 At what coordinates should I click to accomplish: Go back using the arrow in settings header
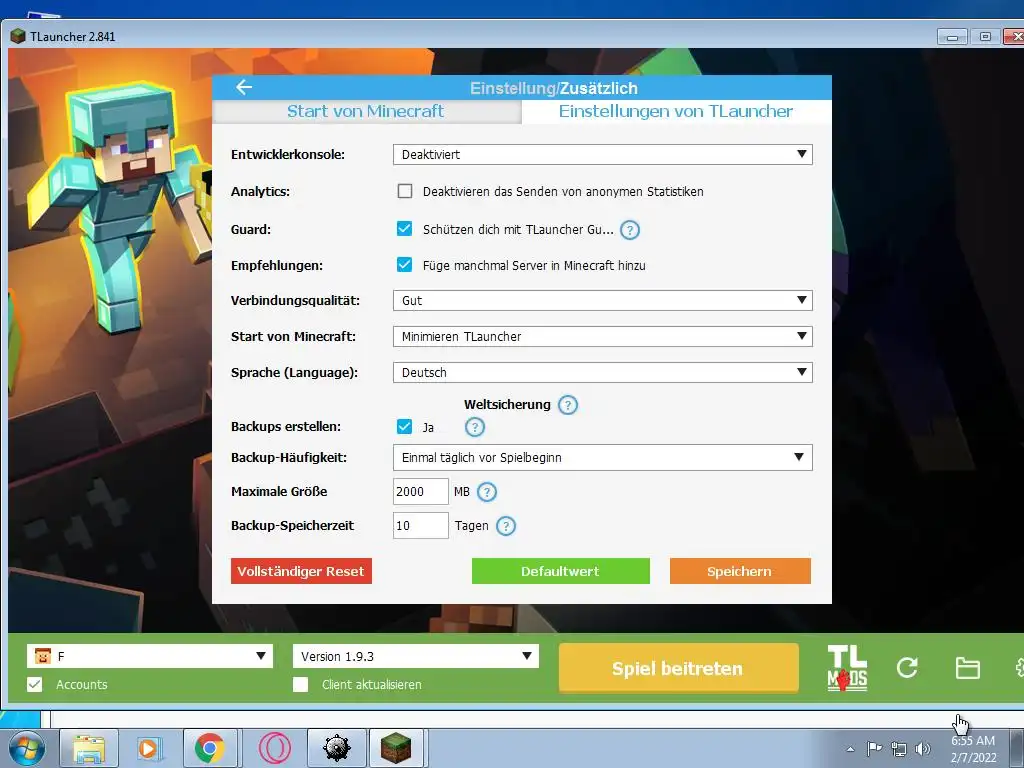click(244, 87)
